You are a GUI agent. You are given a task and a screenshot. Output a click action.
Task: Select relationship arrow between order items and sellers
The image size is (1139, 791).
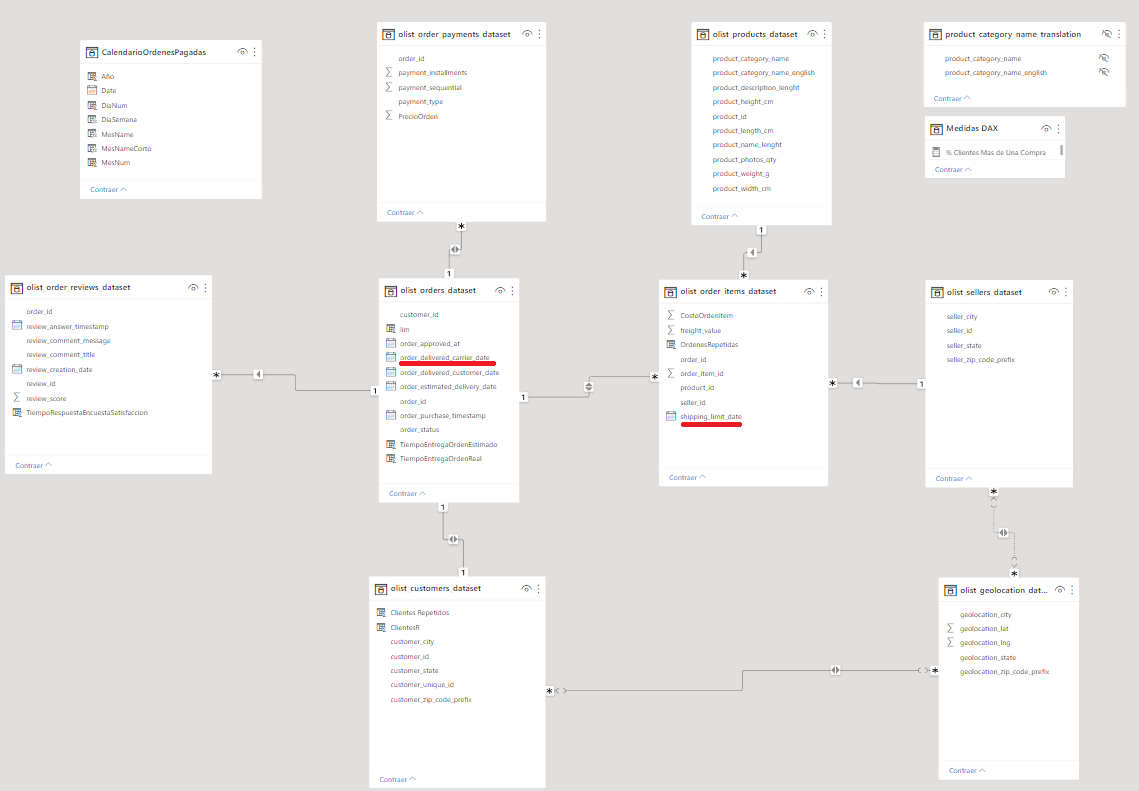coord(858,382)
